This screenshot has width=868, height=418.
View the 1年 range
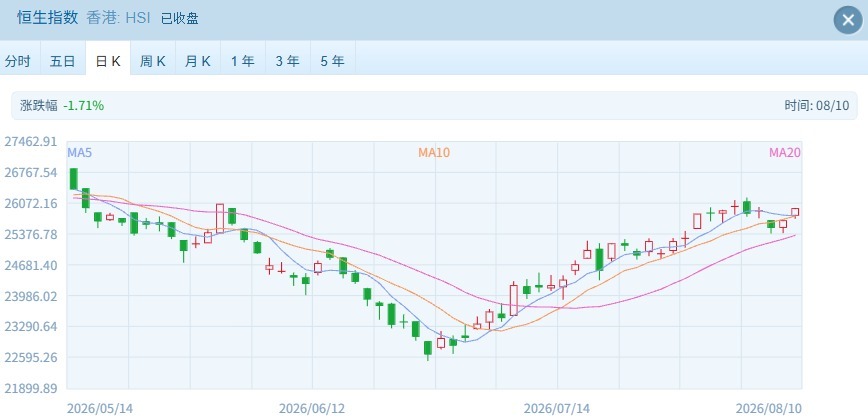(x=242, y=61)
